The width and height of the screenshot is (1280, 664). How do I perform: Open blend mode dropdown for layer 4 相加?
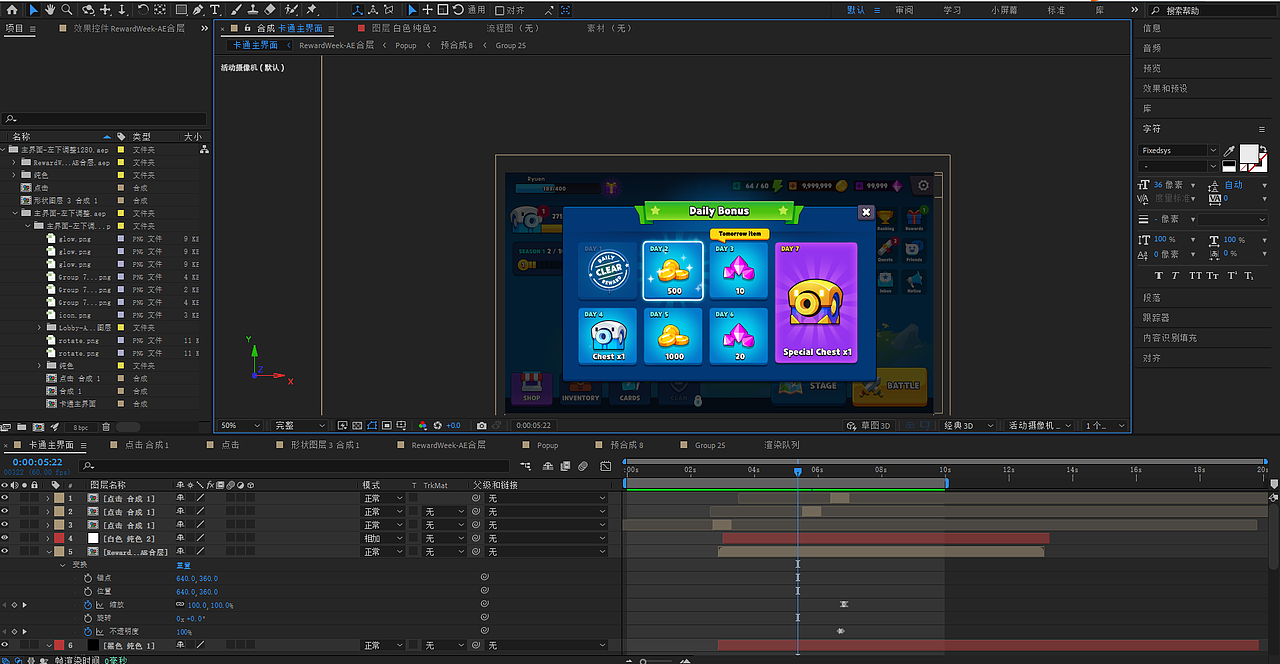(x=383, y=538)
